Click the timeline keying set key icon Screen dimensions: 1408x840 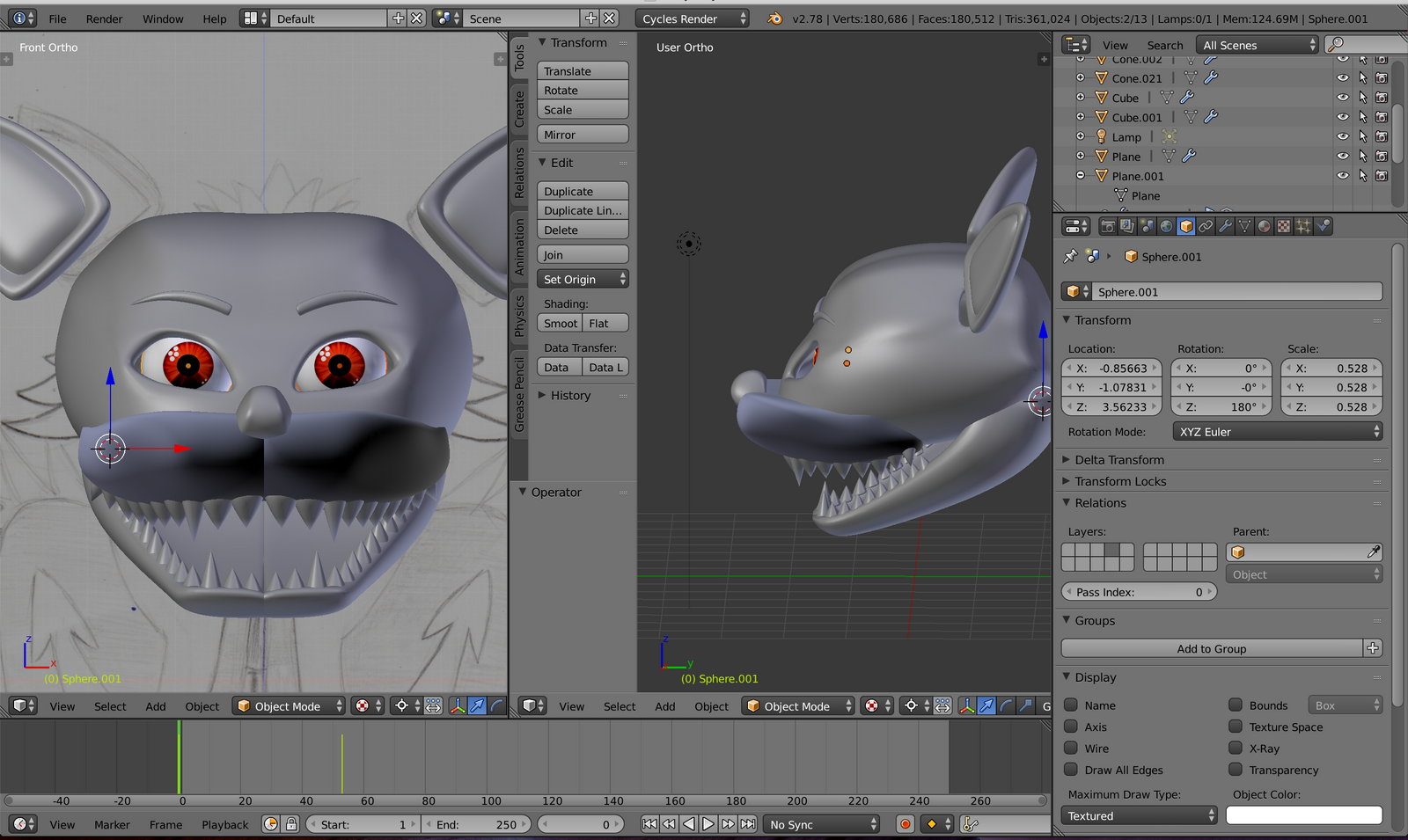pyautogui.click(x=971, y=824)
